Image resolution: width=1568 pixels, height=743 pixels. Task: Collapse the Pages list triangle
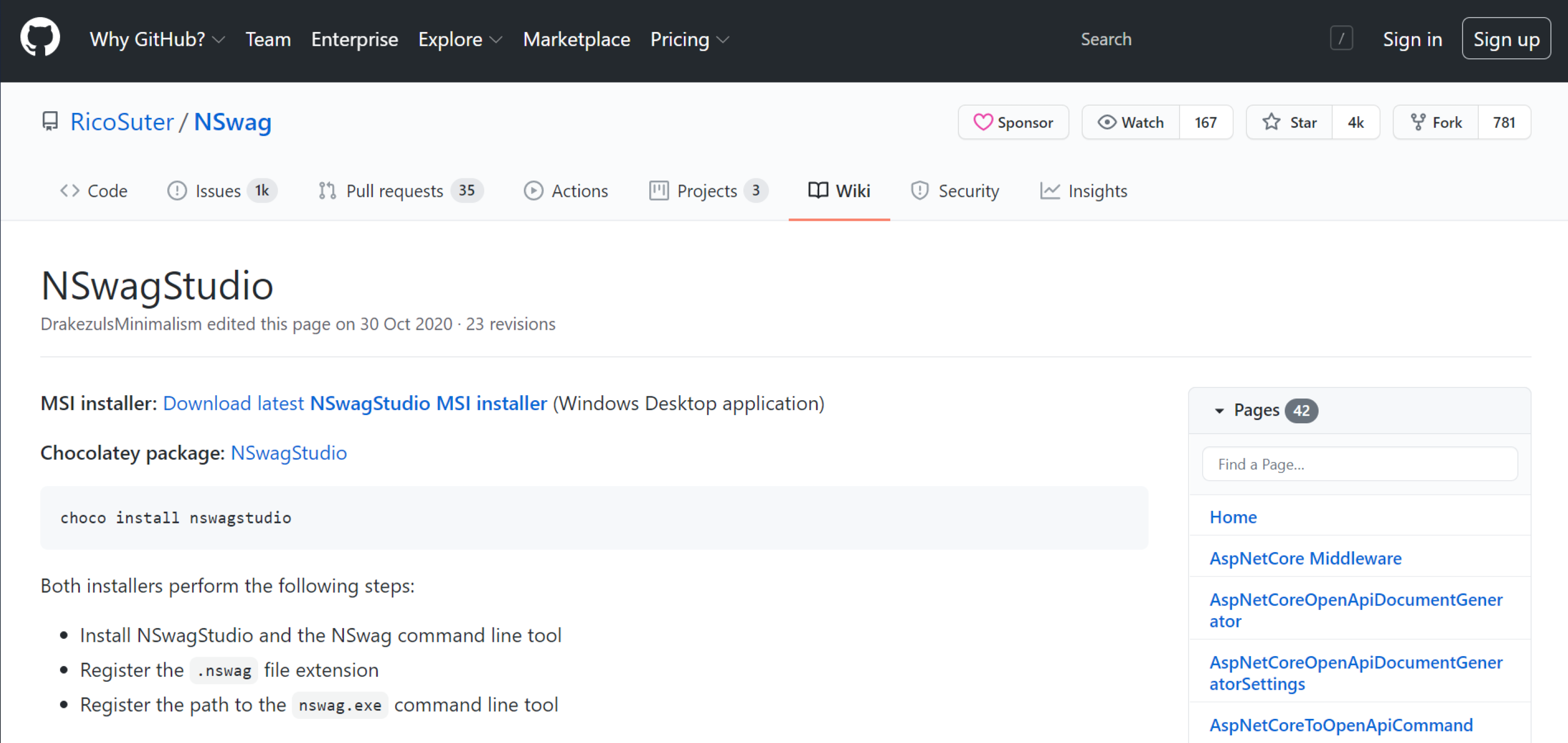1219,411
